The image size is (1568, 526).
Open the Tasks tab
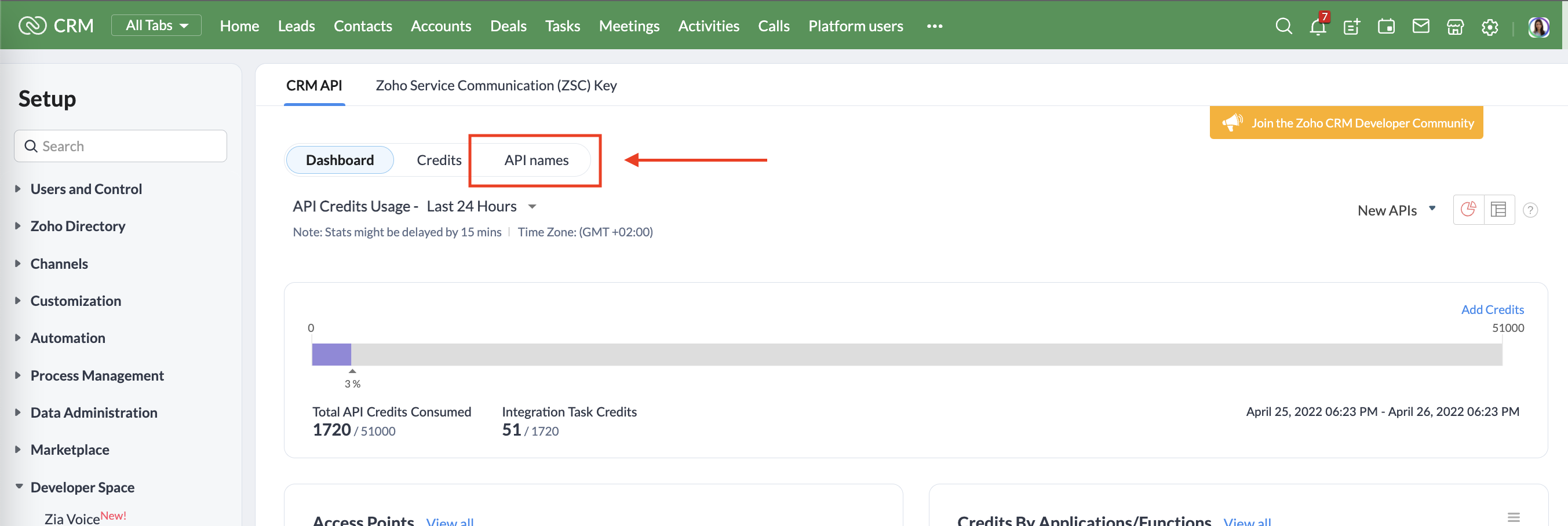563,26
